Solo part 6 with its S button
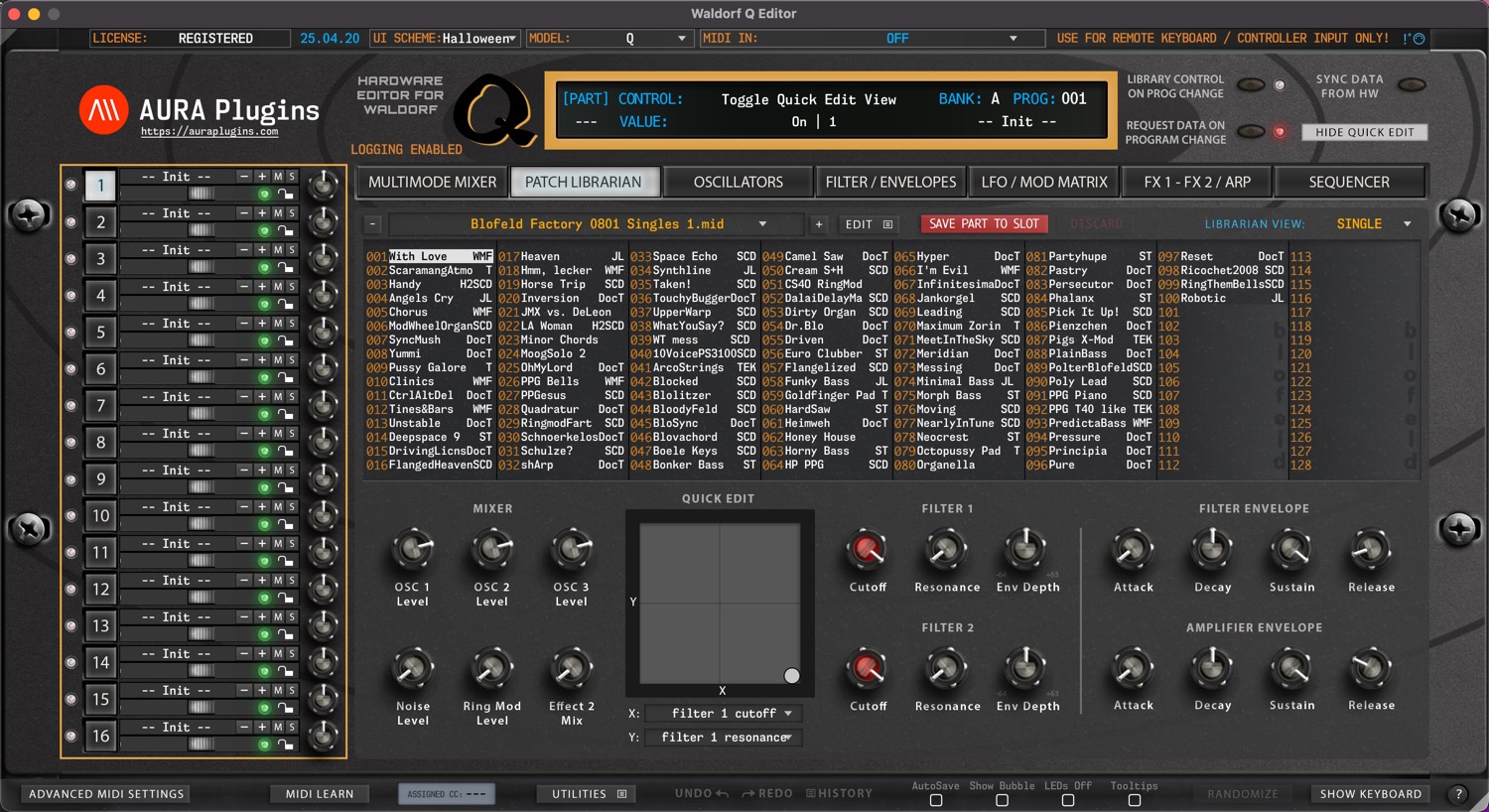 [291, 359]
